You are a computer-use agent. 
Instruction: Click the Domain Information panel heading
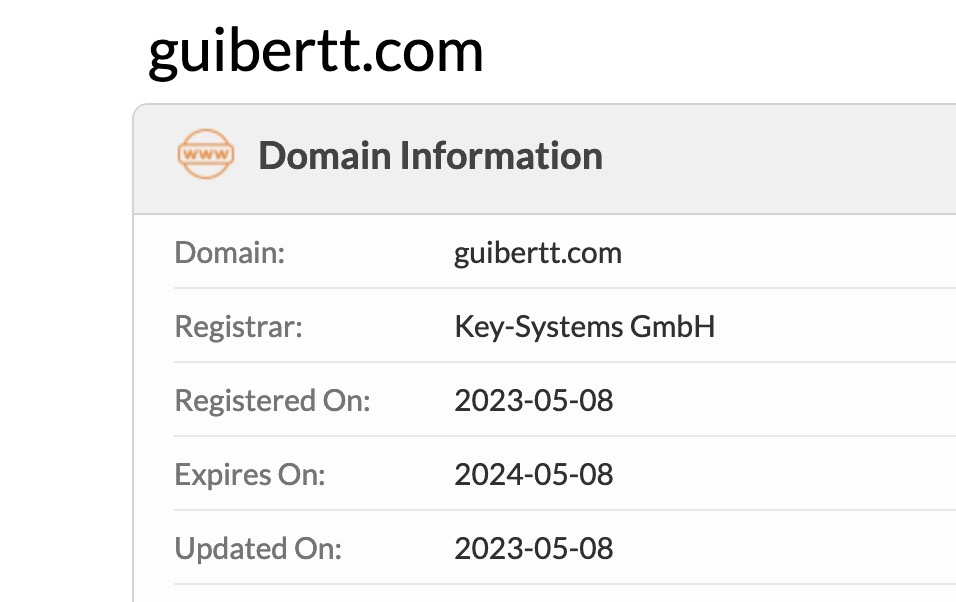click(430, 156)
